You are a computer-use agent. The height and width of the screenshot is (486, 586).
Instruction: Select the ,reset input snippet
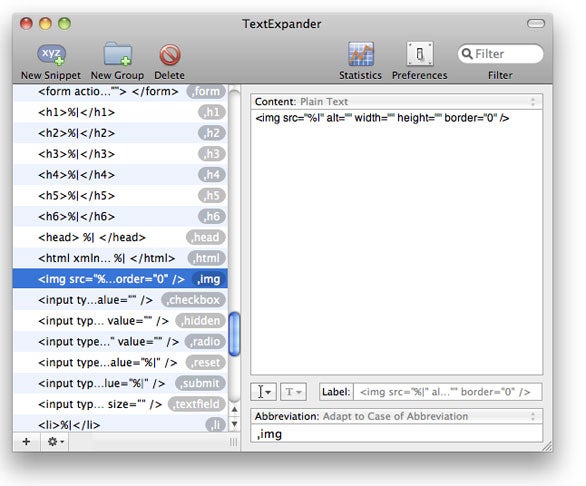(120, 362)
